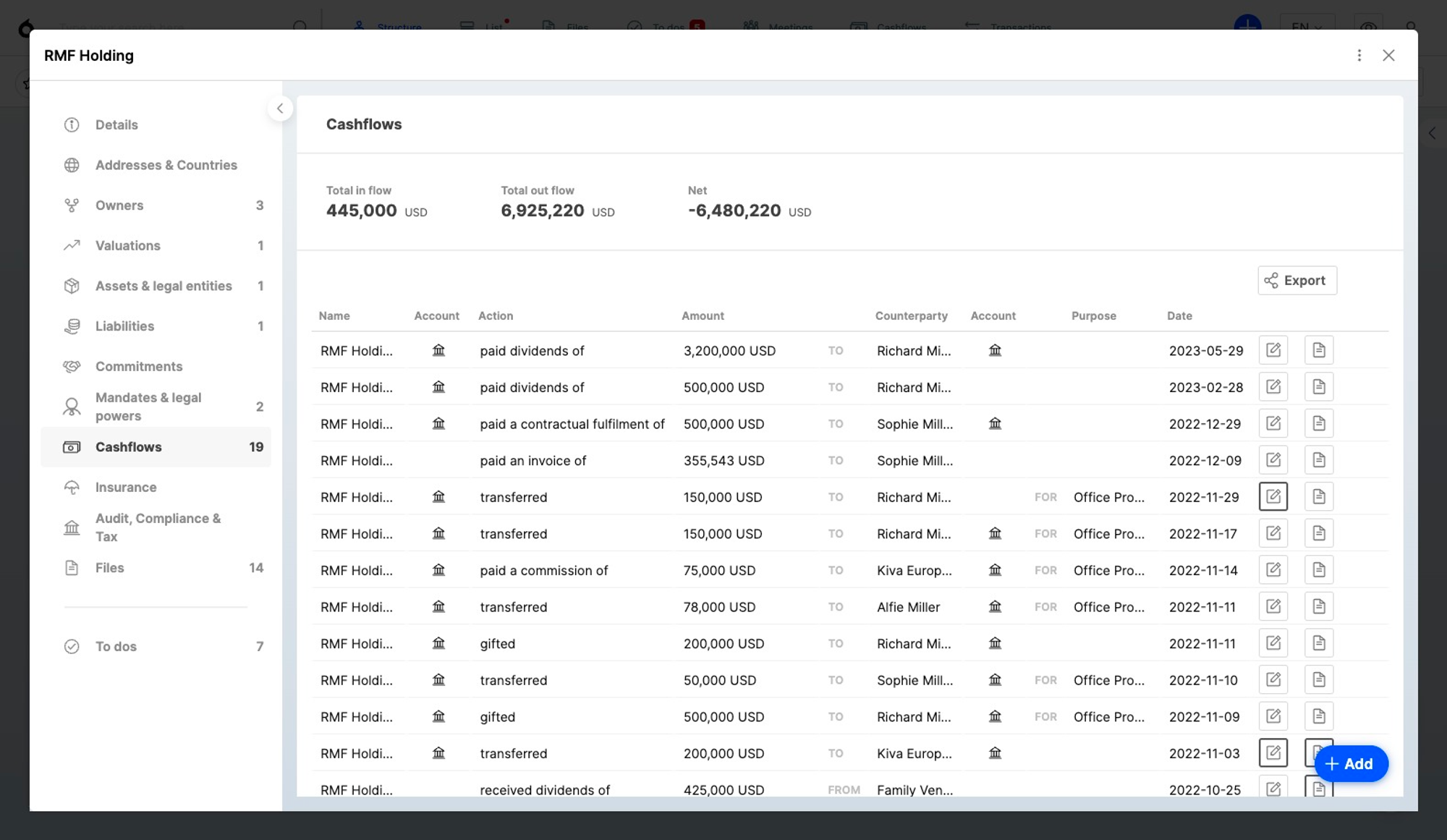Click the Total out flow value 6,925,220
This screenshot has width=1447, height=840.
pos(543,211)
